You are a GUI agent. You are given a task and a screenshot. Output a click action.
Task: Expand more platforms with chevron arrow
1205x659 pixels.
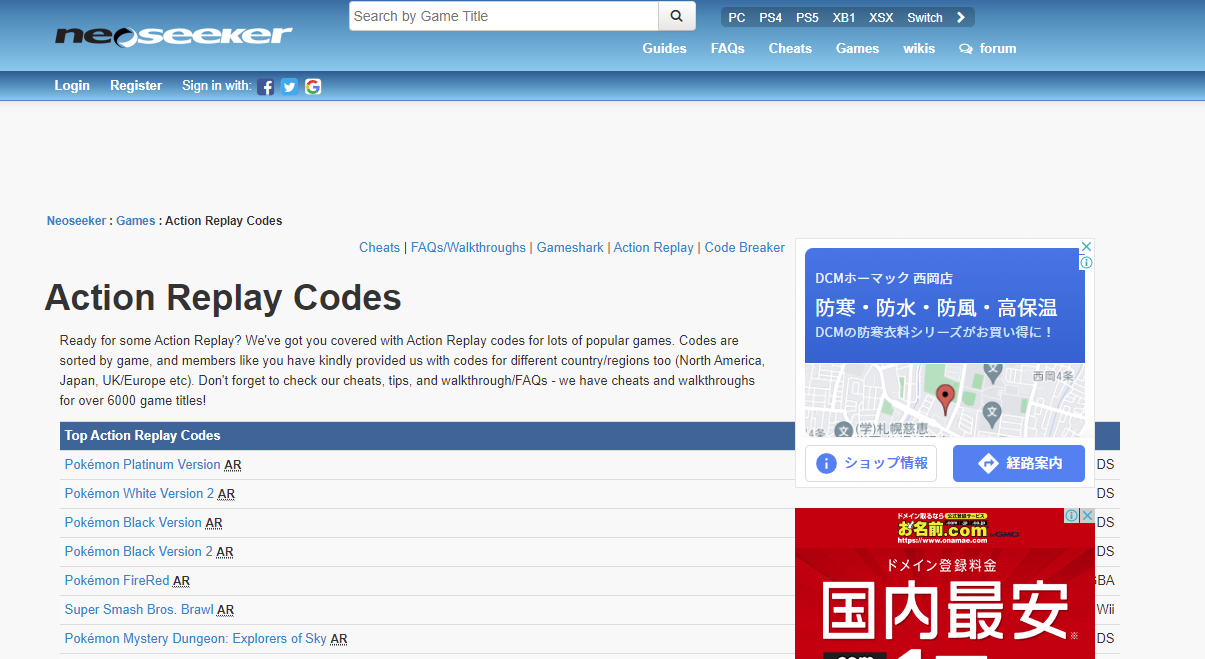(x=961, y=17)
